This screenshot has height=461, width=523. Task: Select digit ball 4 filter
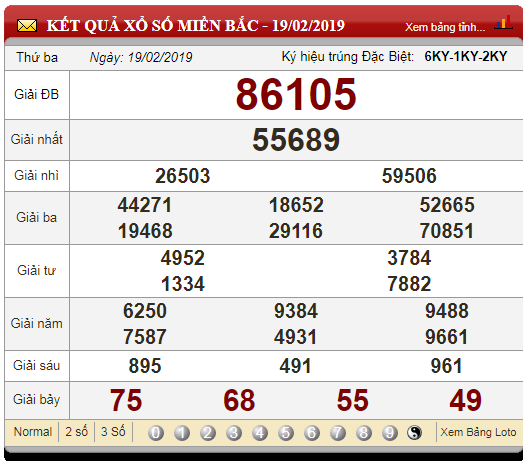click(260, 433)
